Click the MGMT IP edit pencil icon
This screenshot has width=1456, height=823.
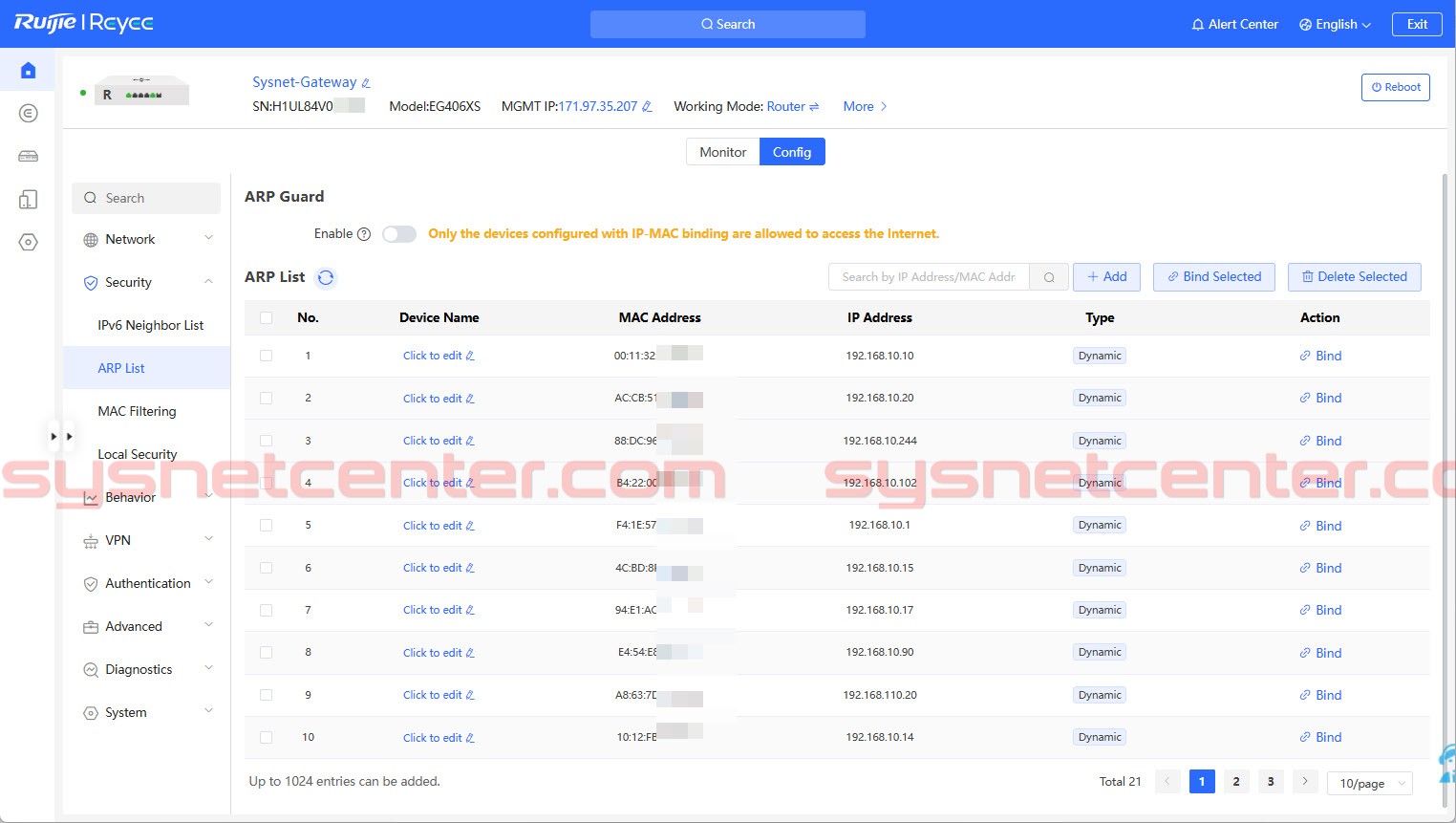647,107
